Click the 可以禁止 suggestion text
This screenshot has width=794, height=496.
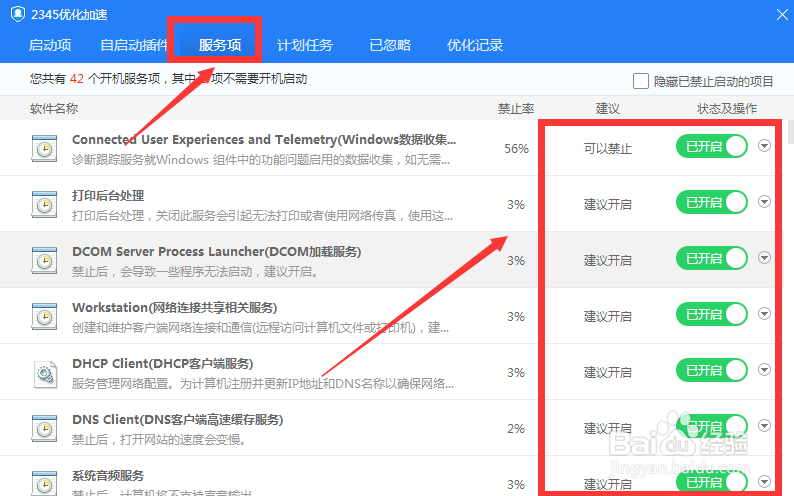608,148
